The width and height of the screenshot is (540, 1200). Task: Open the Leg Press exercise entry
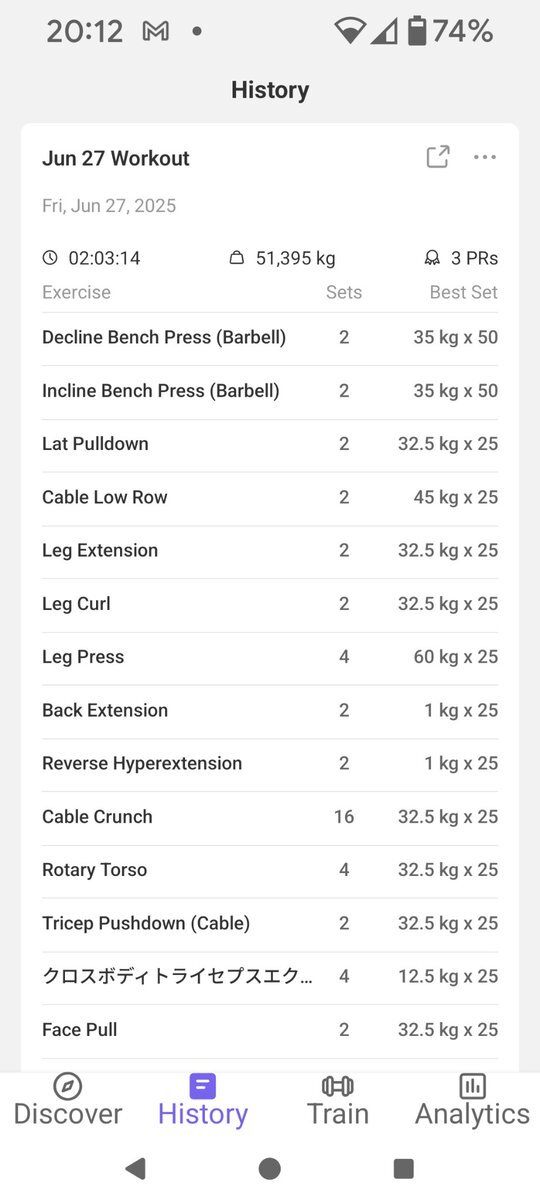pos(270,657)
